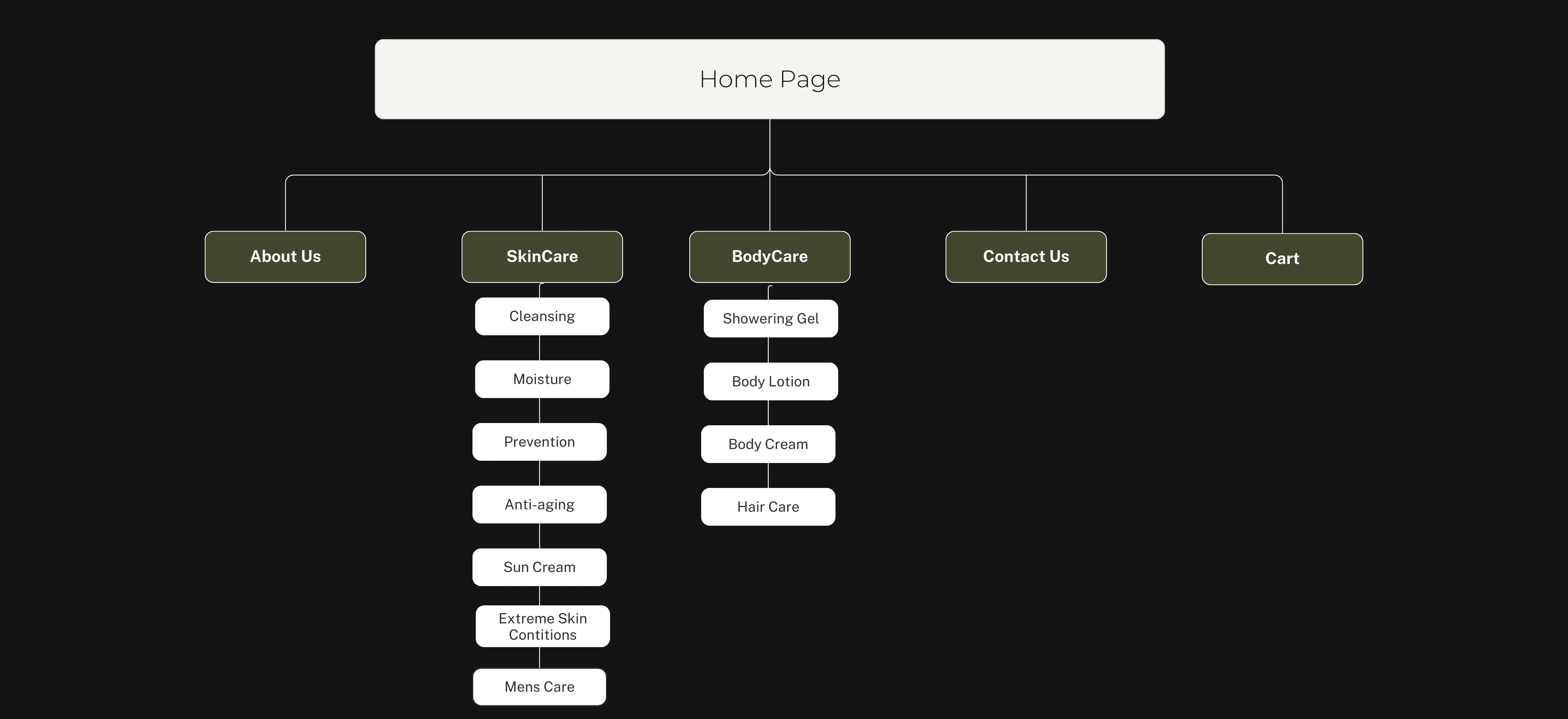1568x719 pixels.
Task: Click the Extreme Skin Contitions box
Action: tap(542, 626)
